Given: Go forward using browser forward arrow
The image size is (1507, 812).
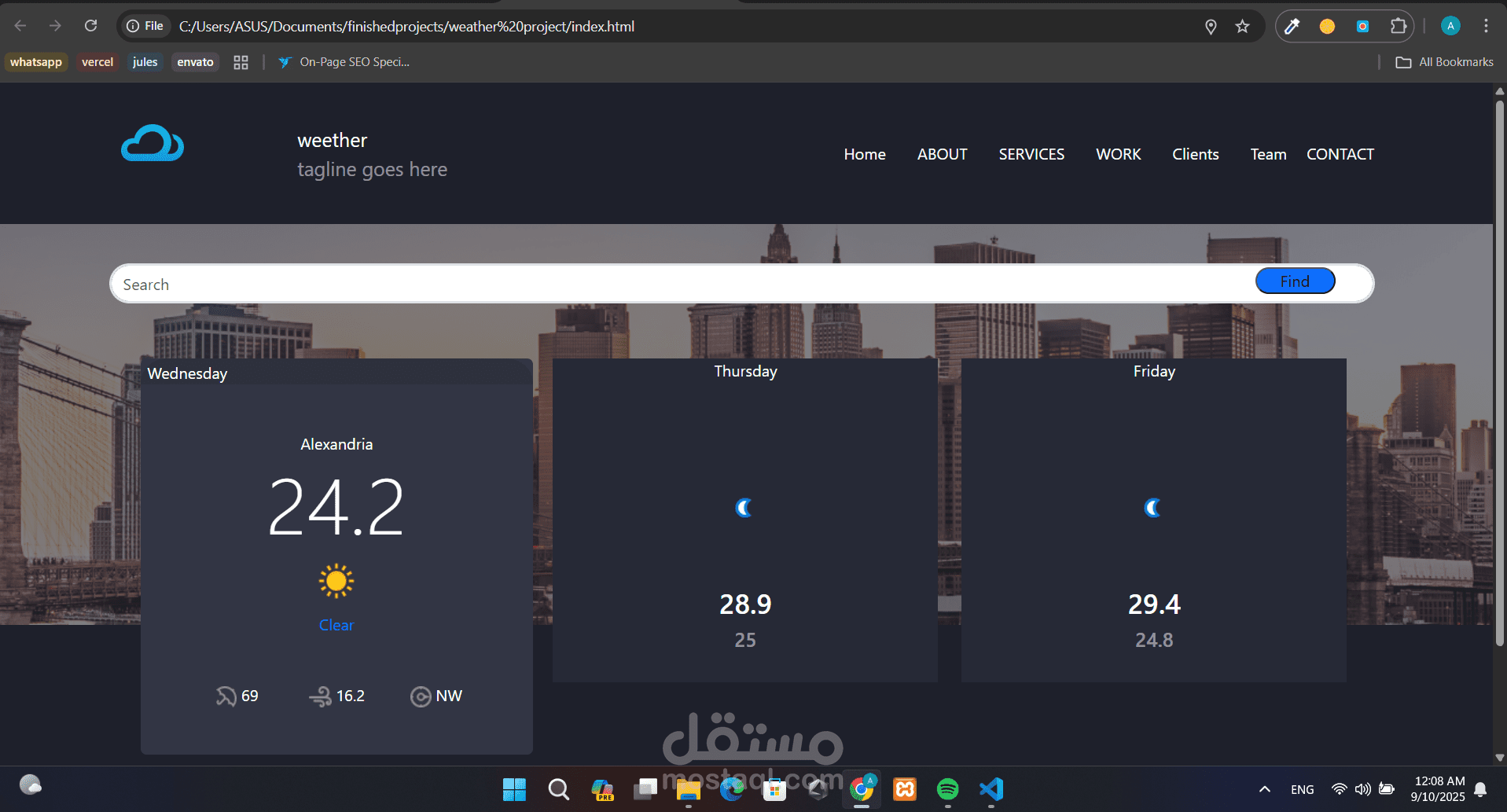Looking at the screenshot, I should pyautogui.click(x=55, y=26).
